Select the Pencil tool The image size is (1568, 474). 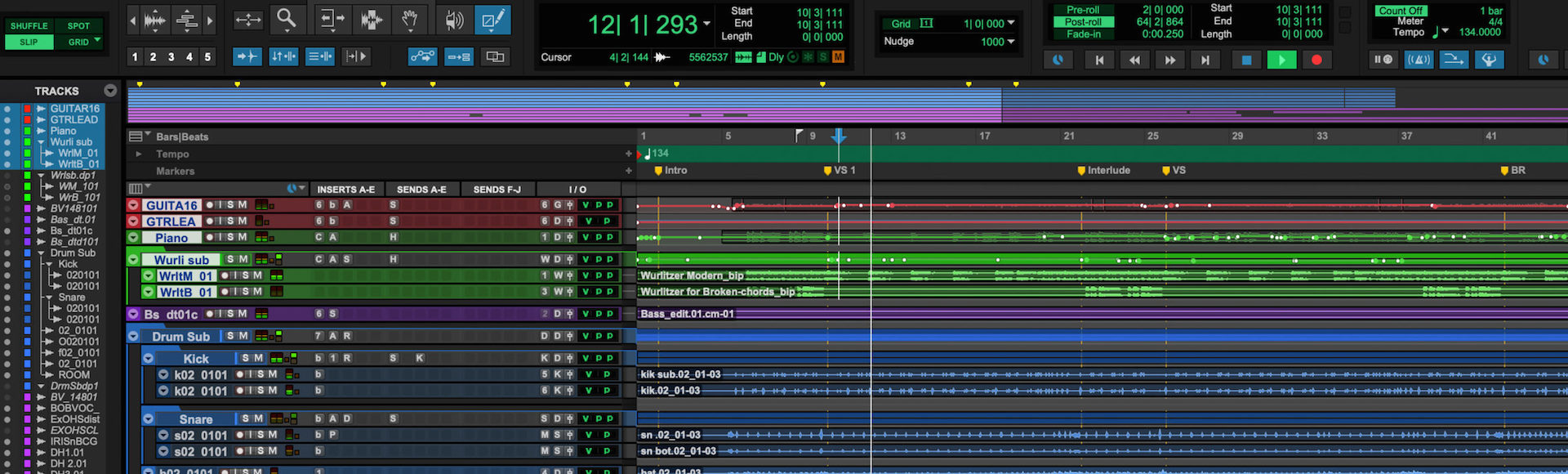(492, 20)
